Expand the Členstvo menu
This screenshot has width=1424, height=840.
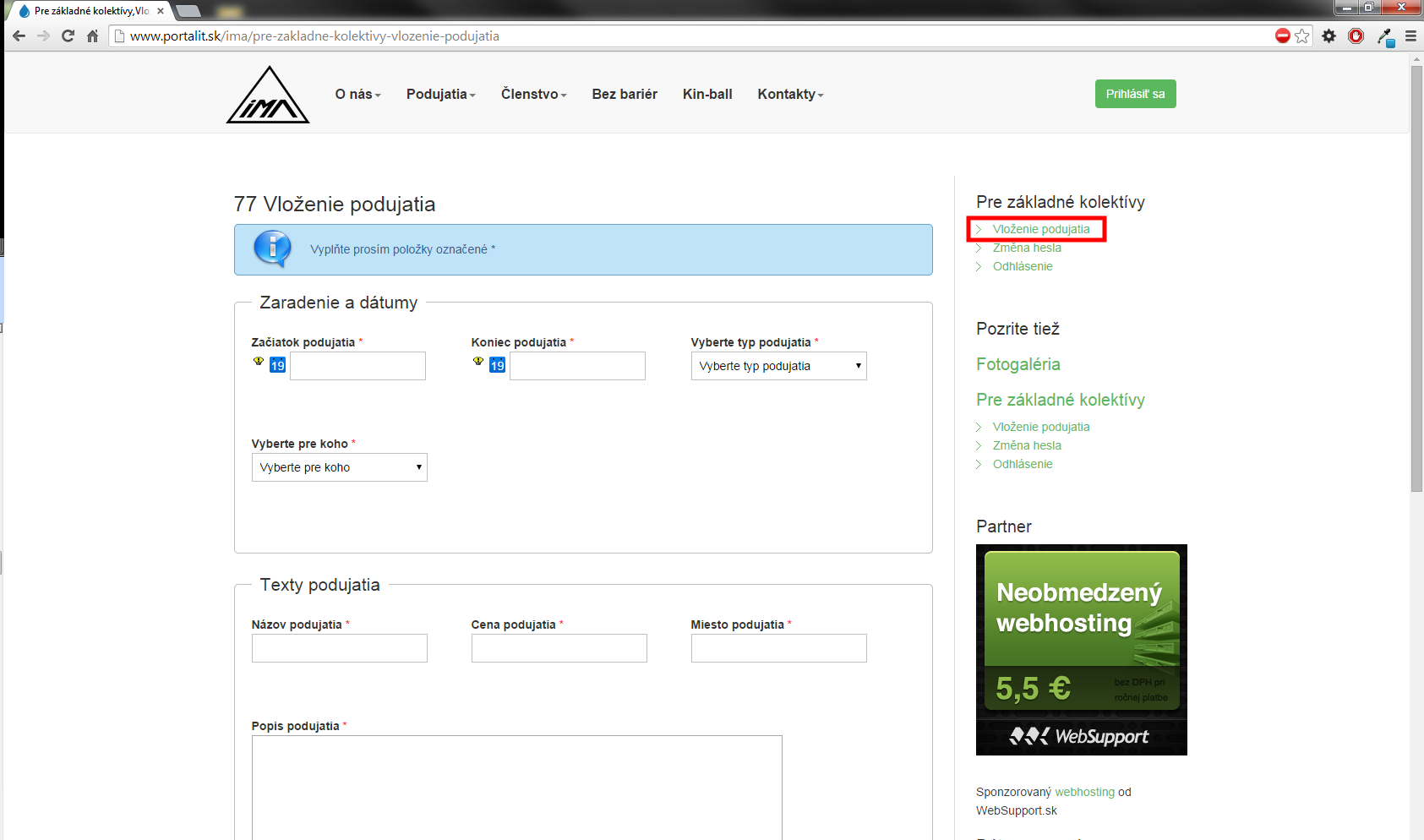[x=533, y=94]
